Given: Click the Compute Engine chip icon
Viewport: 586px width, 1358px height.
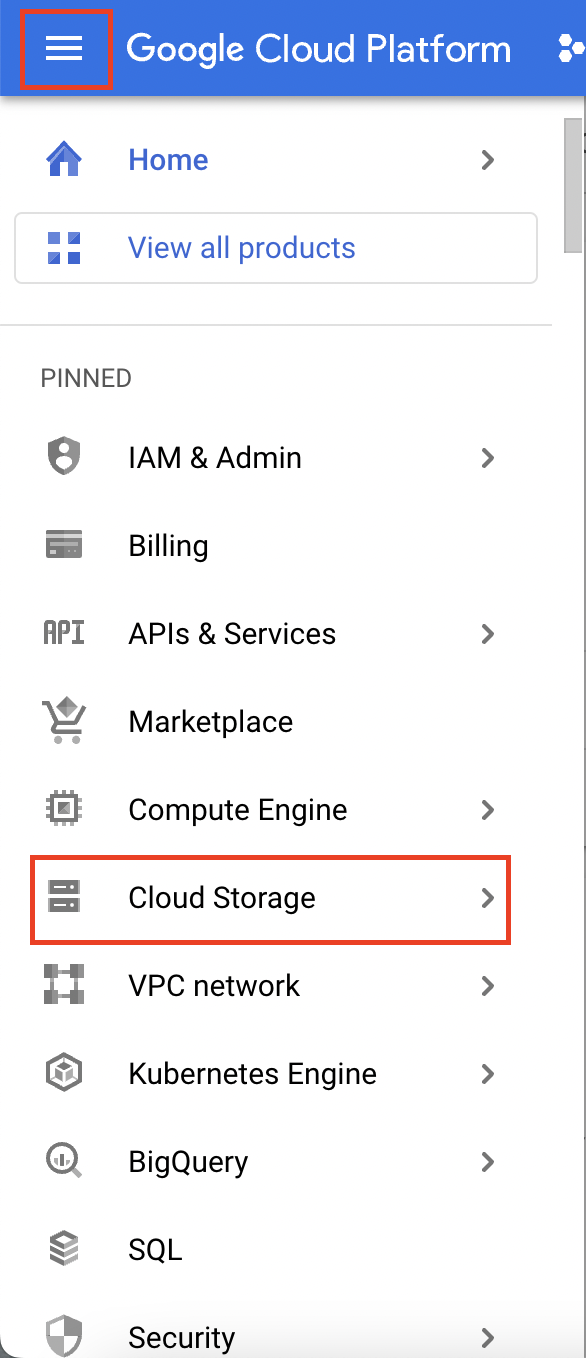Looking at the screenshot, I should tap(64, 810).
